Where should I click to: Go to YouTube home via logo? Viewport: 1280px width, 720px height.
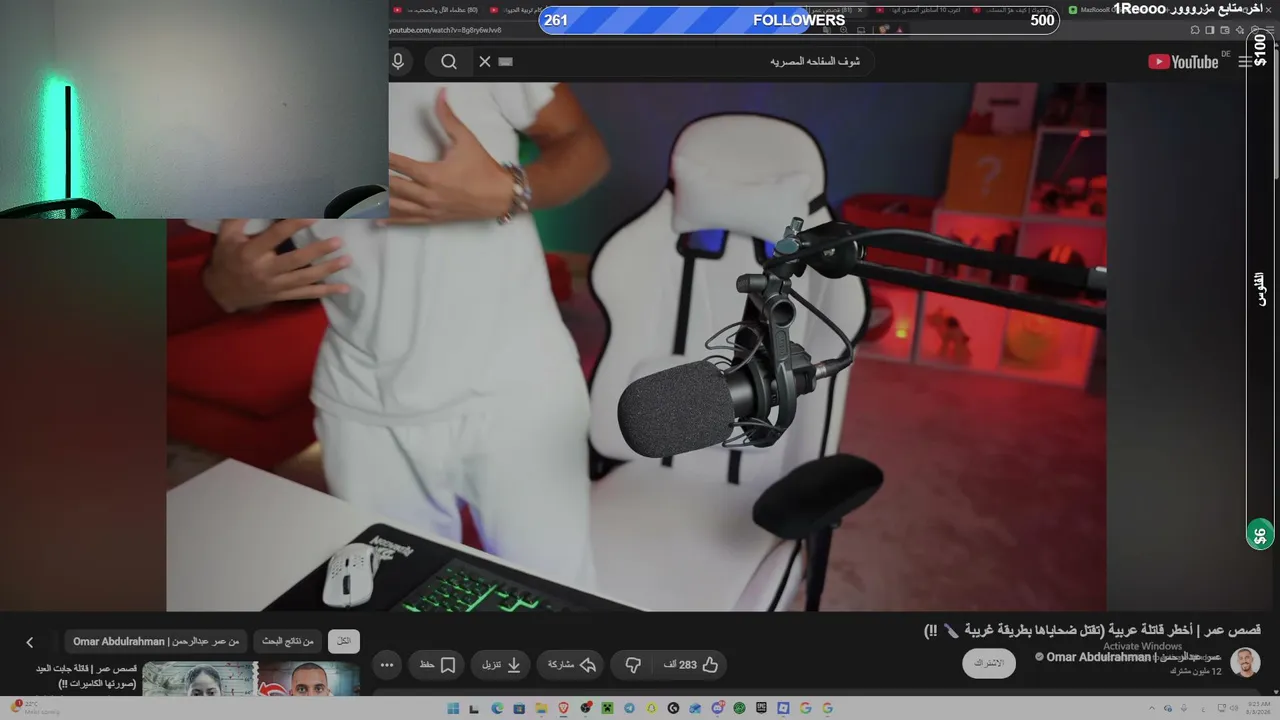1183,62
